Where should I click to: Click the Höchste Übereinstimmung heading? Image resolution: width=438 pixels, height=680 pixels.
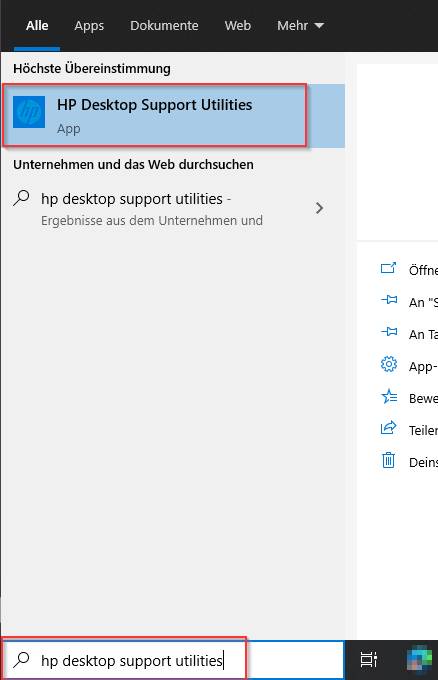92,69
